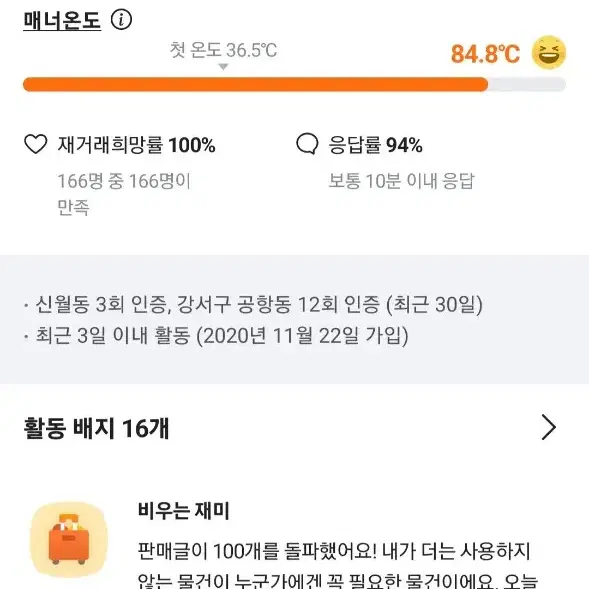Open the 비우는 재미 badge title
589x589 pixels.
click(184, 510)
